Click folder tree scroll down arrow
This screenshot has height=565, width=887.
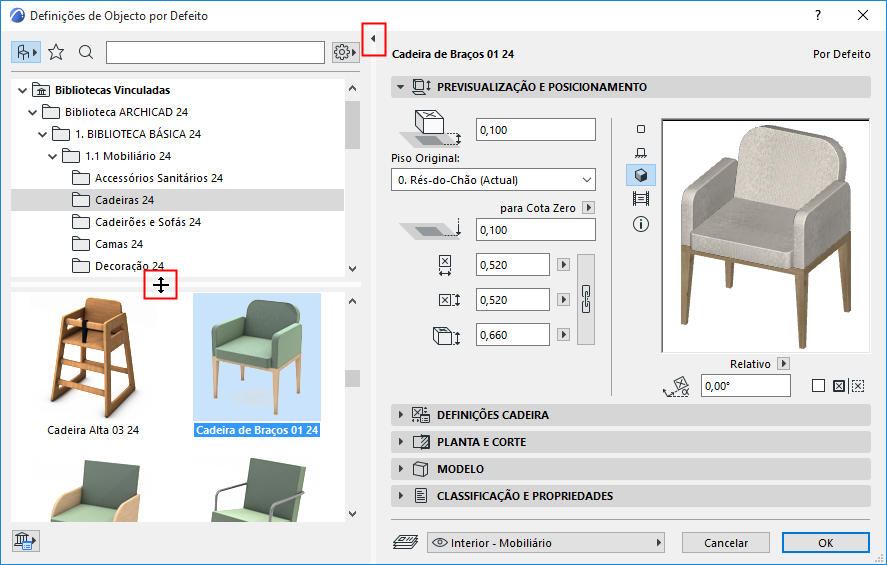pyautogui.click(x=352, y=269)
